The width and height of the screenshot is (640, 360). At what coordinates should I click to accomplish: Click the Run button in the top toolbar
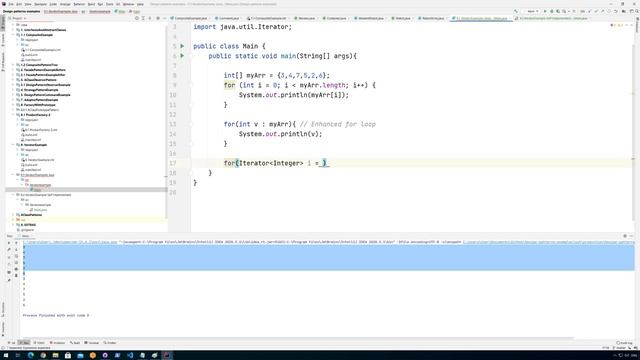pos(545,11)
